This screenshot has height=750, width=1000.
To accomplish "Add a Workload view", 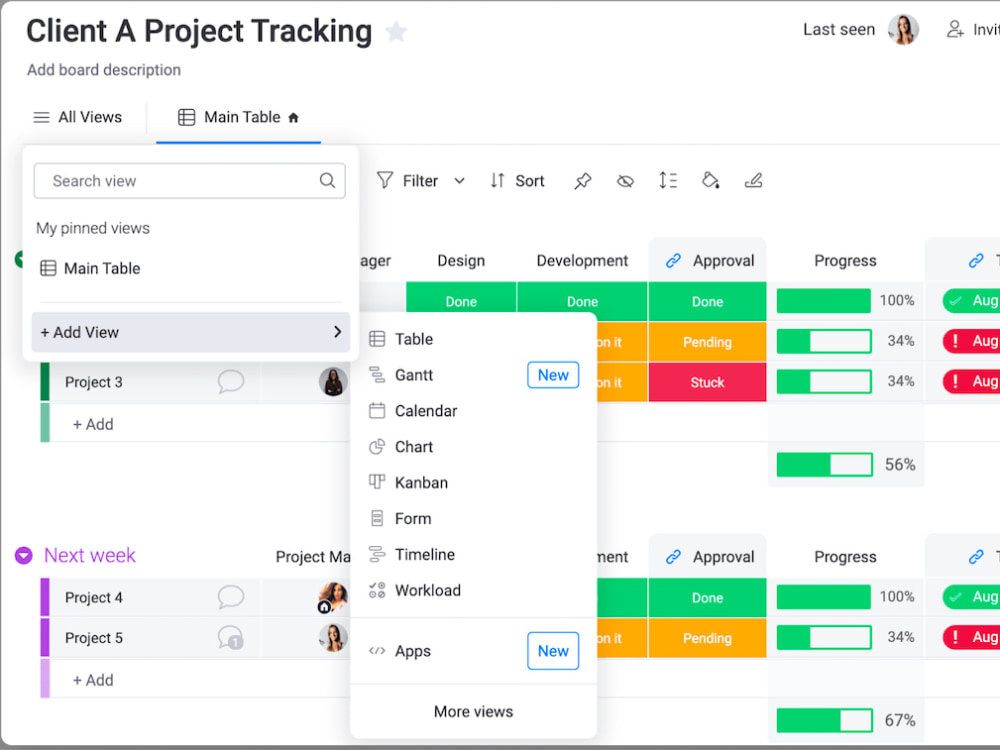I will tap(473, 591).
